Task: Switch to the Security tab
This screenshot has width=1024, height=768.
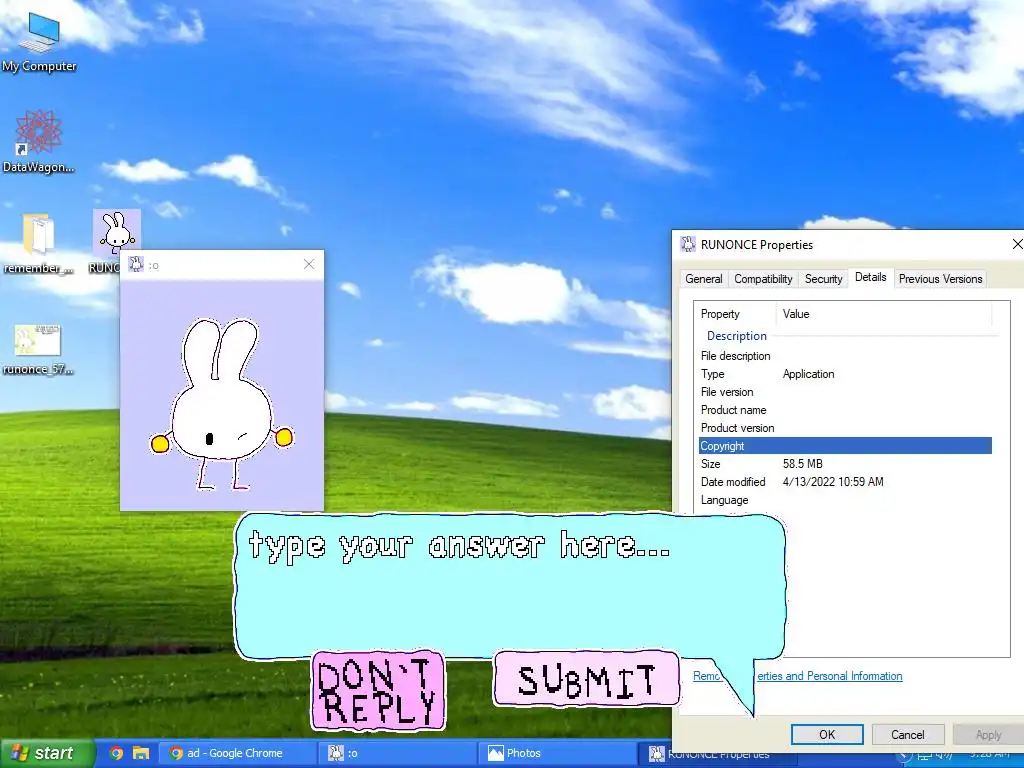Action: 823,279
